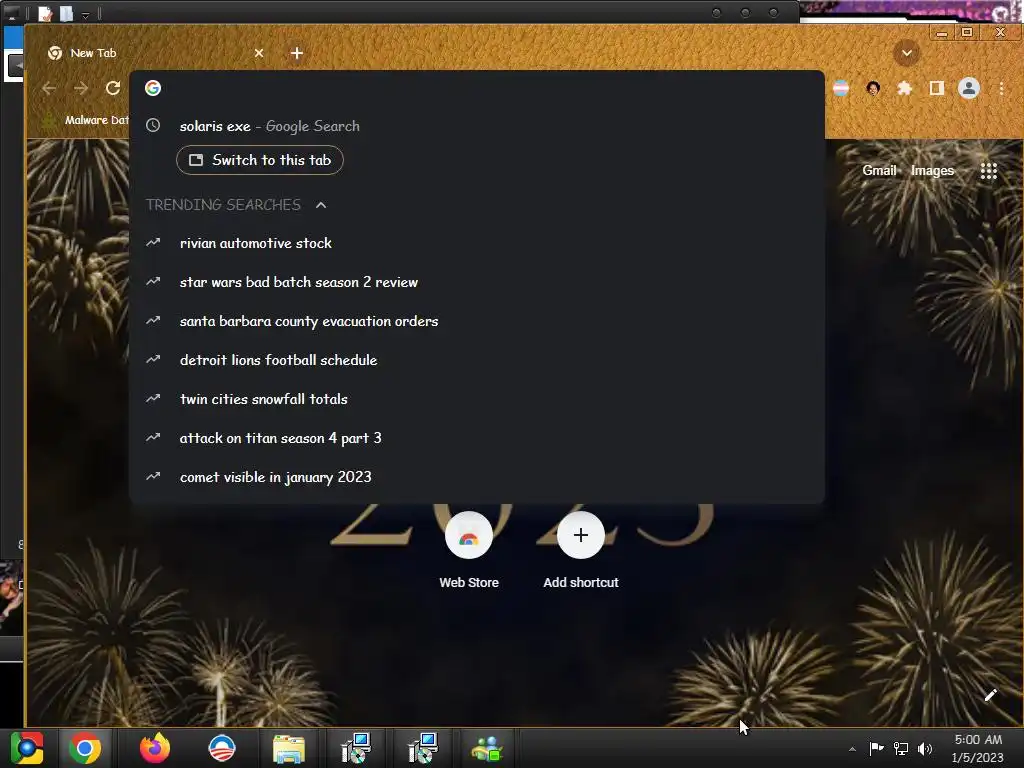Select rivian automotive stock suggestion
The image size is (1024, 768).
[477, 243]
